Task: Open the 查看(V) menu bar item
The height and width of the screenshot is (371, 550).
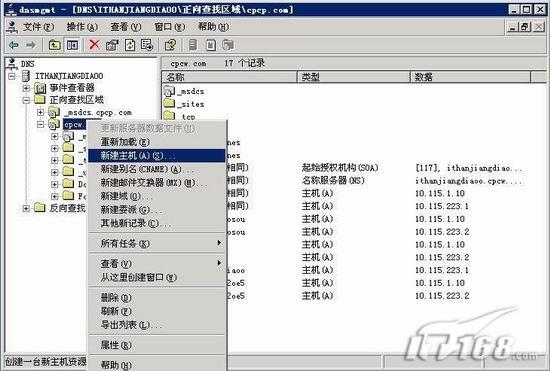Action: click(126, 27)
